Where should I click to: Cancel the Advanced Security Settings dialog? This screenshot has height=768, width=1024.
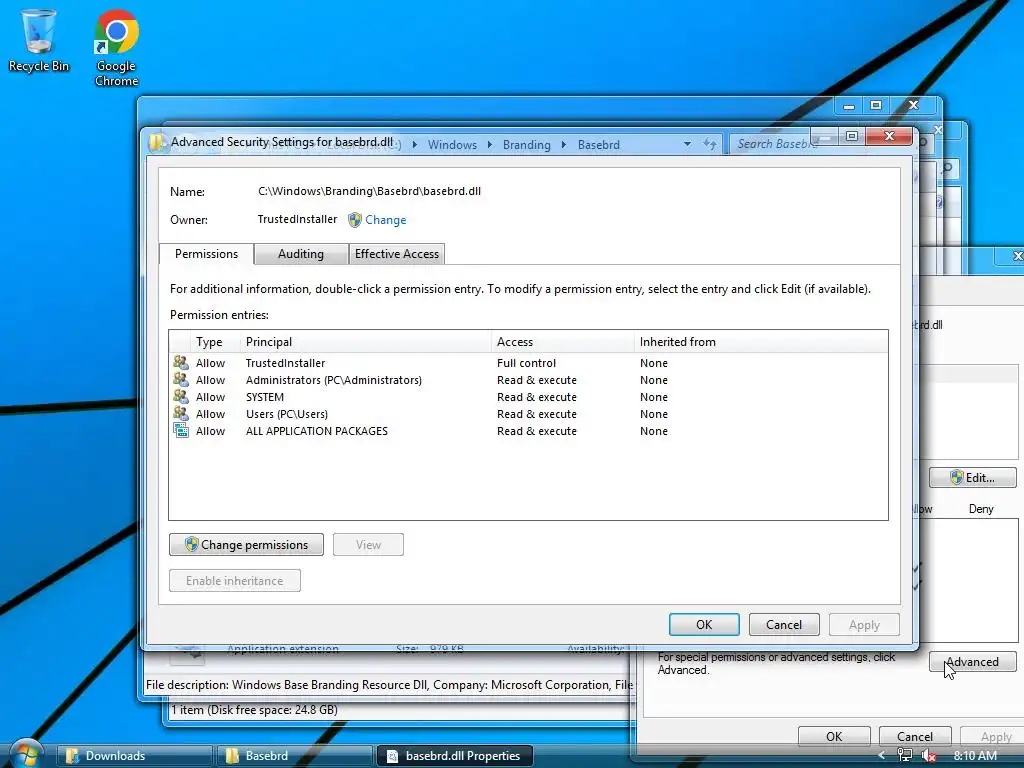pyautogui.click(x=784, y=624)
